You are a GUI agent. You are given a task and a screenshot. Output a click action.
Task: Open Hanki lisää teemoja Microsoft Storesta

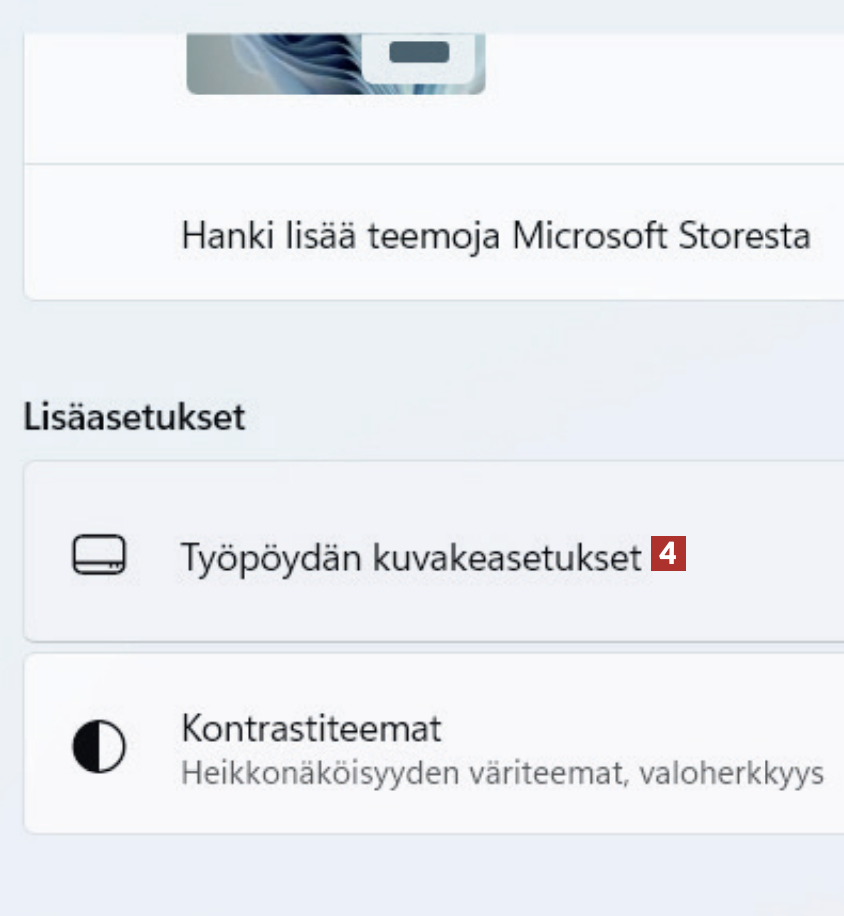[495, 237]
